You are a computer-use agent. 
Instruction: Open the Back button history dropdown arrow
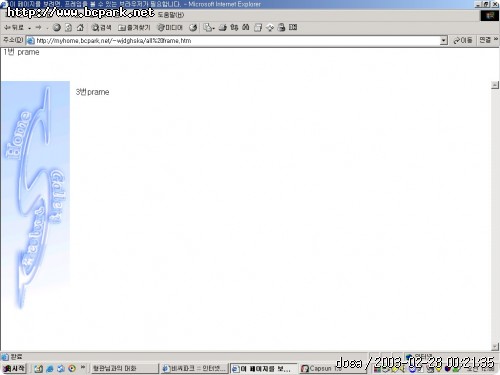click(x=29, y=28)
